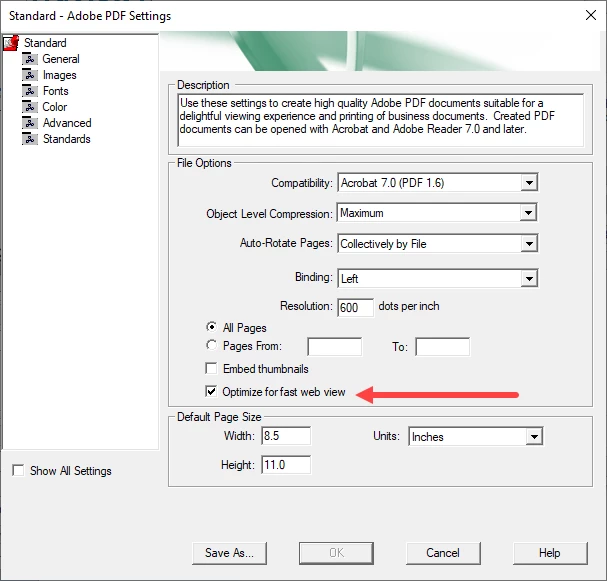Click the Pages From start field
Viewport: 607px width, 581px height.
(x=335, y=346)
